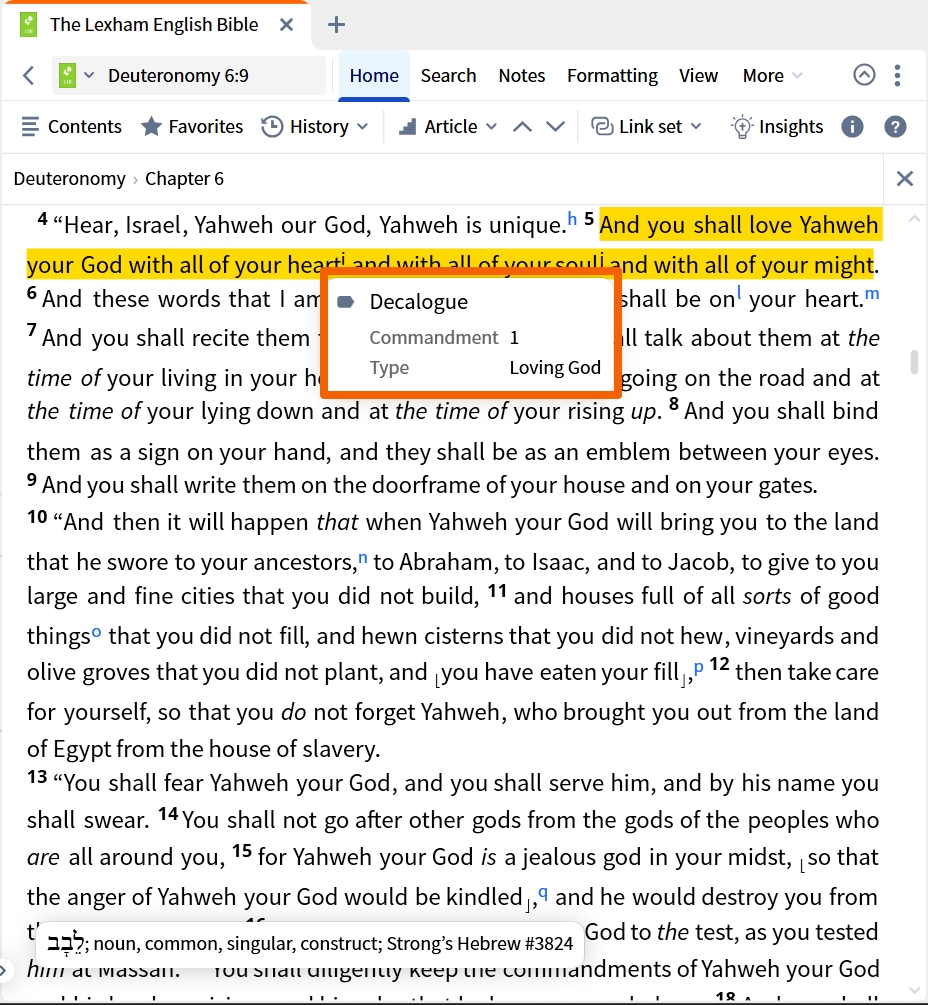The width and height of the screenshot is (928, 1005).
Task: Switch to the Search tab
Action: click(x=448, y=76)
